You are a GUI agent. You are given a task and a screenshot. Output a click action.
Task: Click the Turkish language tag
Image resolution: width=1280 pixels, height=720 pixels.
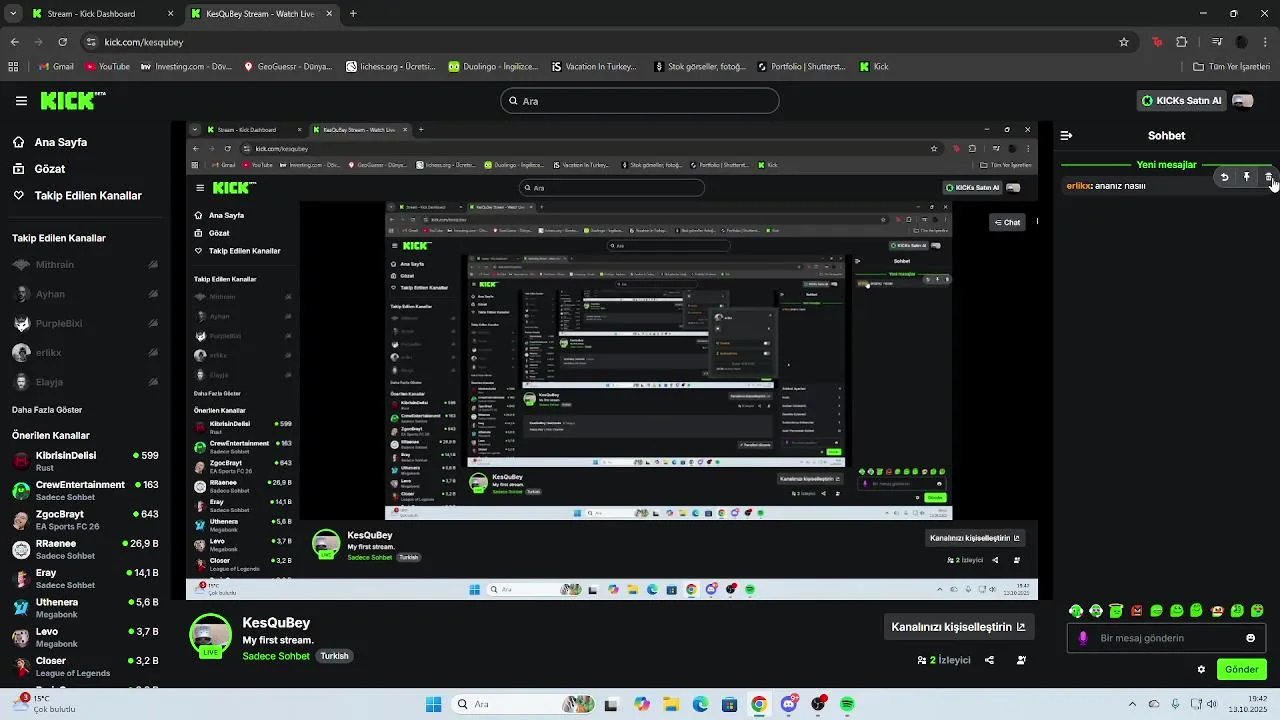tap(334, 656)
